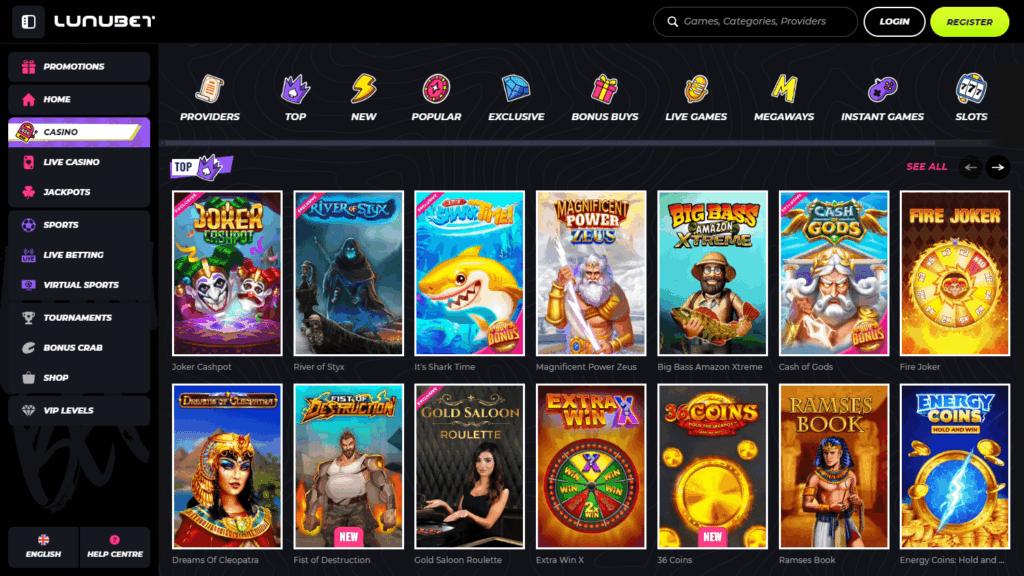The image size is (1024, 576).
Task: Open the Joker Cashpot game thumbnail
Action: (227, 273)
